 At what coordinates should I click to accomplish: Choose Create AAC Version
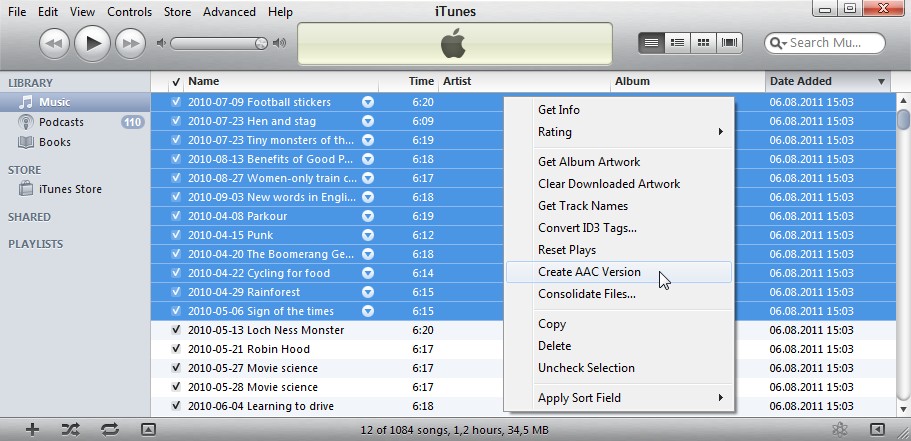point(619,272)
